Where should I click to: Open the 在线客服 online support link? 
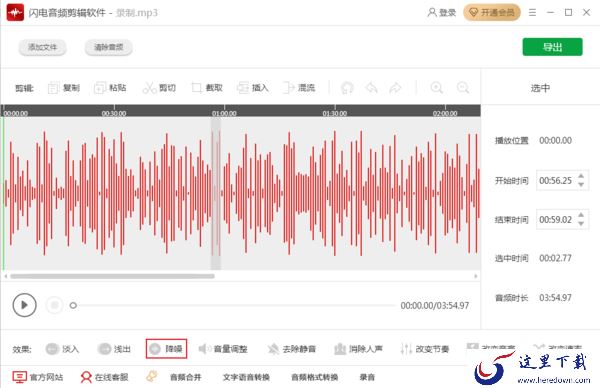pyautogui.click(x=104, y=377)
